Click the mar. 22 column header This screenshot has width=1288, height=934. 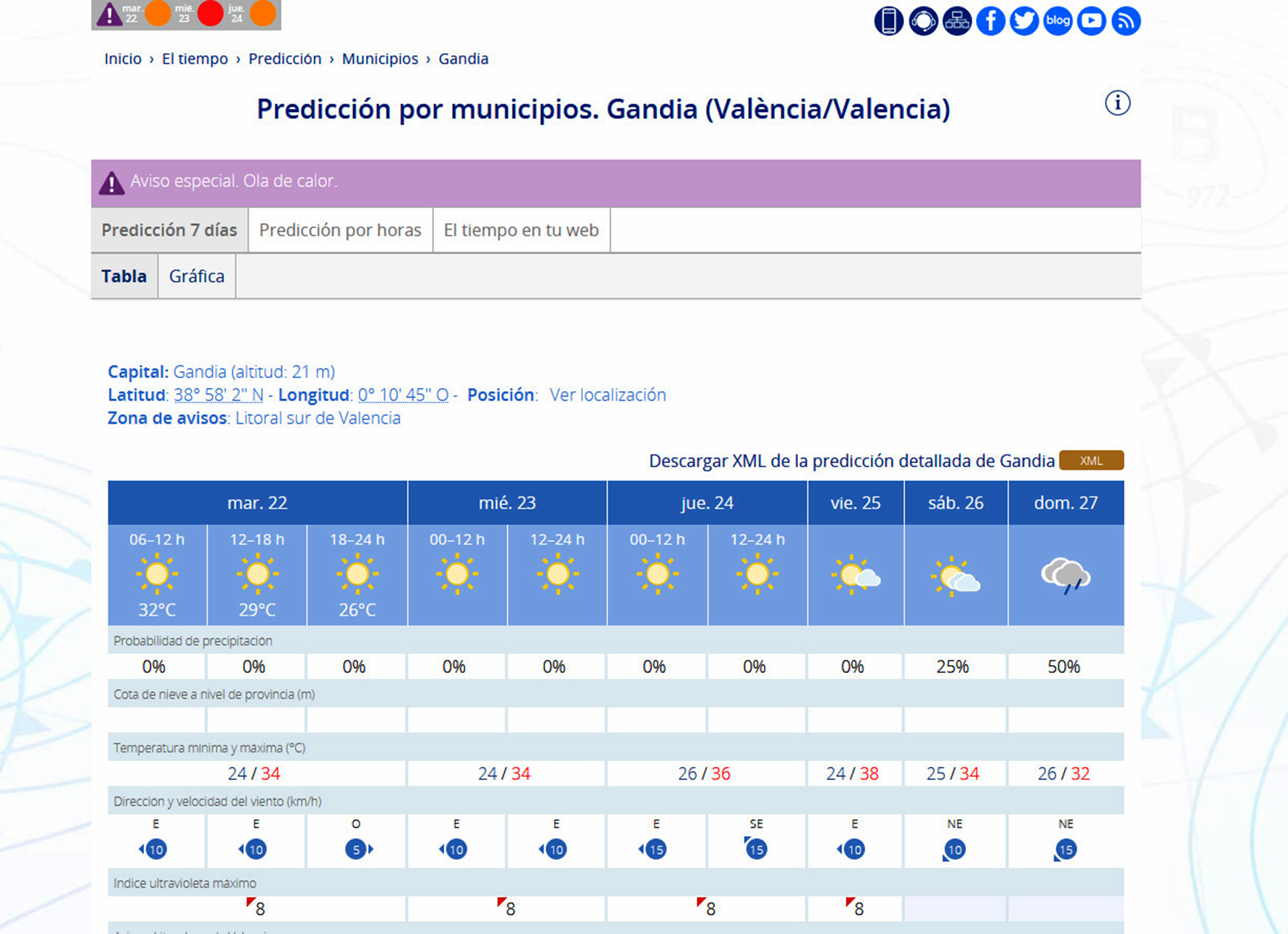pyautogui.click(x=257, y=503)
